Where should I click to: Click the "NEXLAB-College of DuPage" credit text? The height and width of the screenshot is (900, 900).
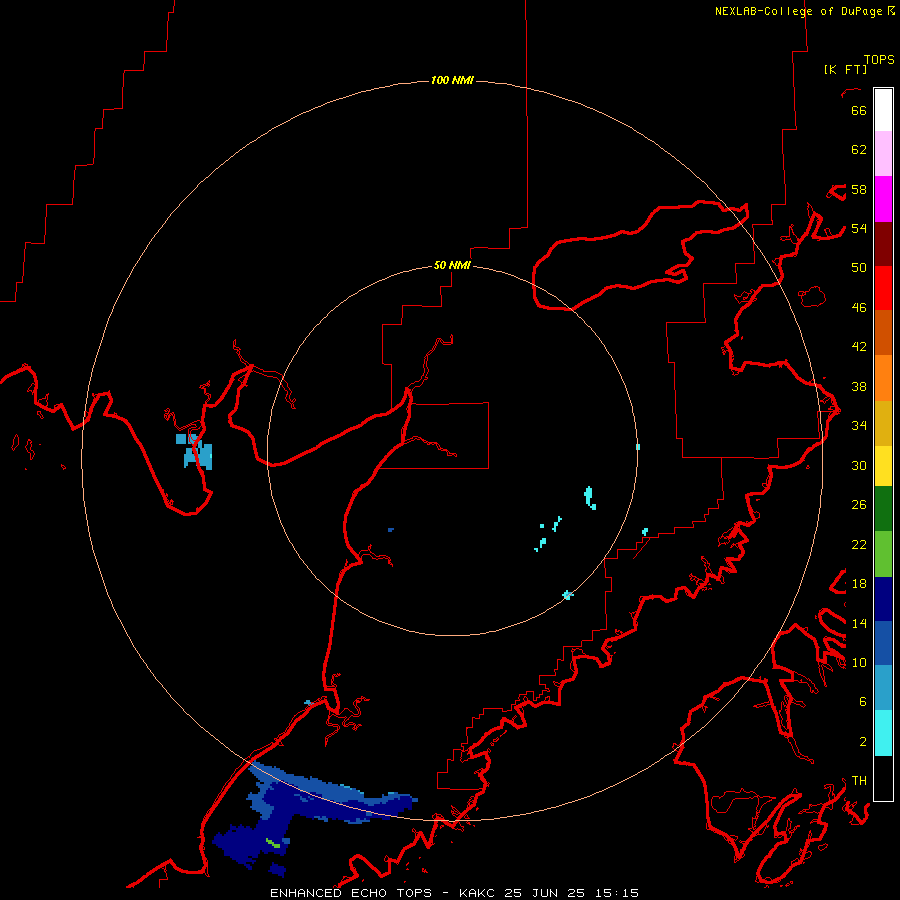pos(798,11)
